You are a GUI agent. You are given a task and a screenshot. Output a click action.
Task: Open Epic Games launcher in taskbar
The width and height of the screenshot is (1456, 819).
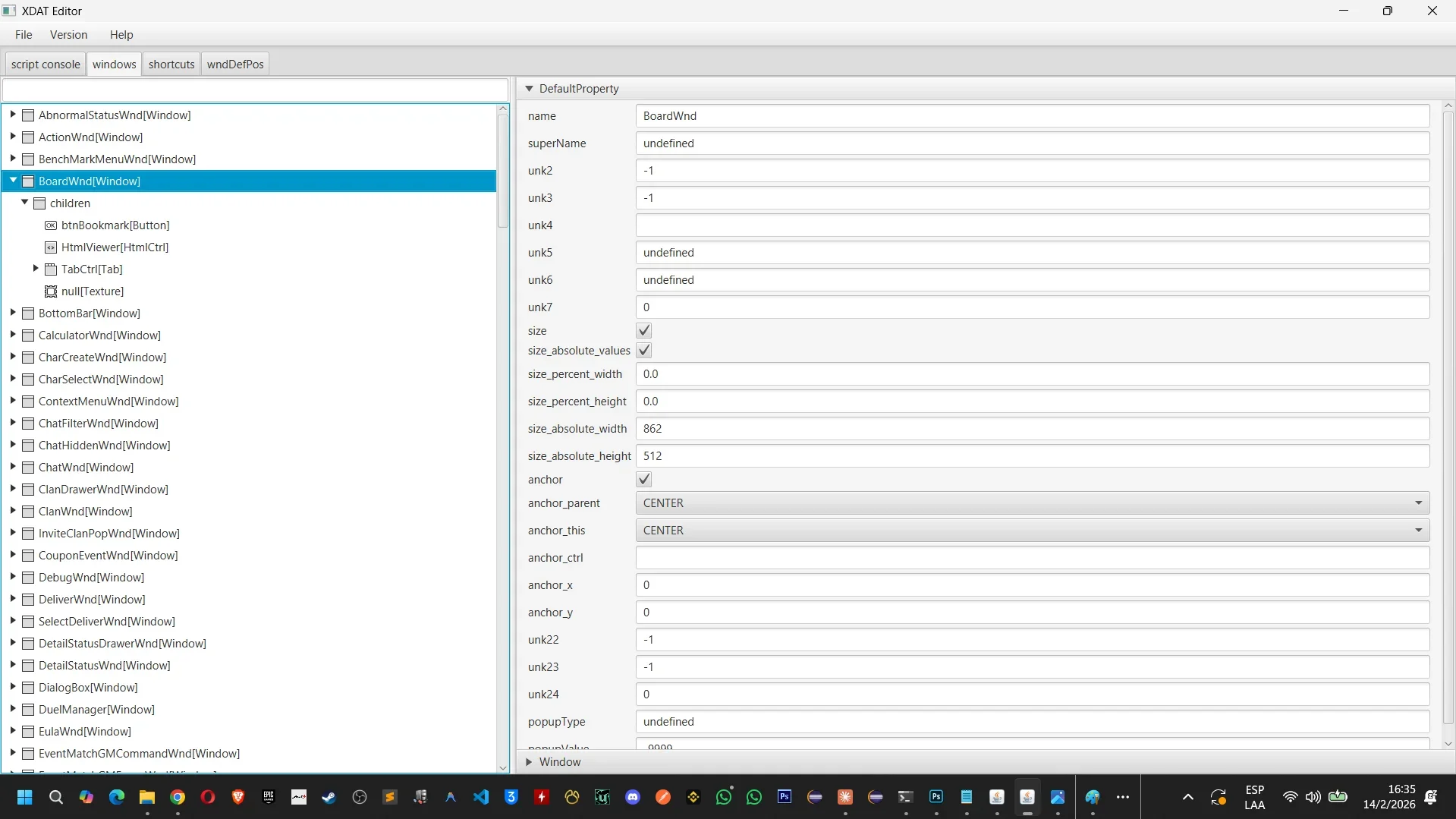click(269, 797)
